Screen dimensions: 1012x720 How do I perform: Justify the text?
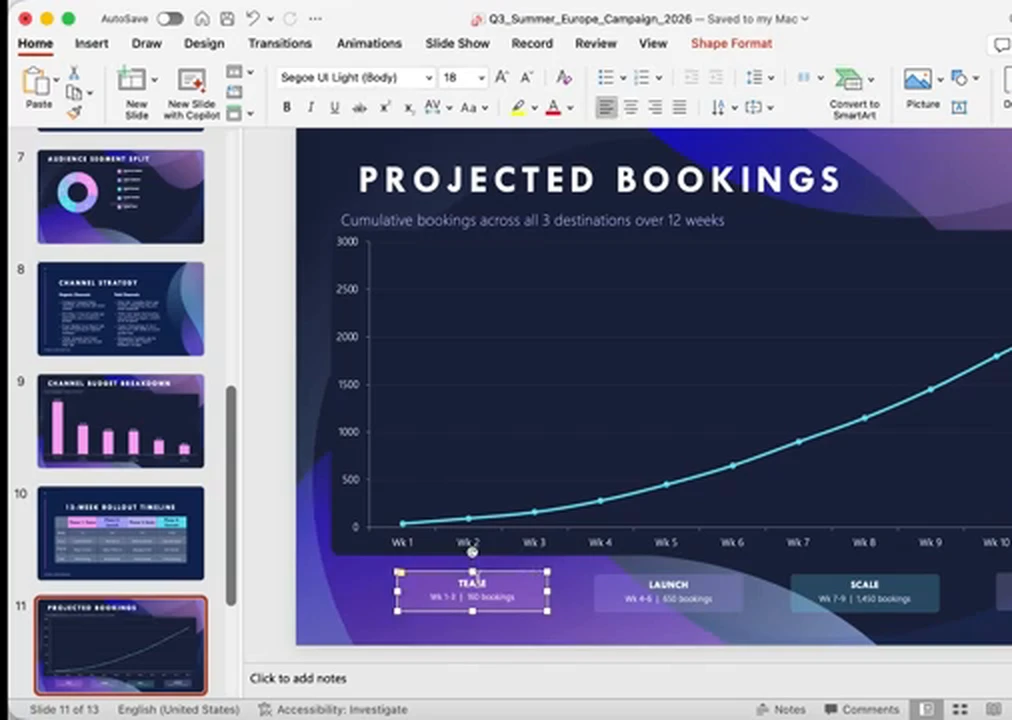679,107
